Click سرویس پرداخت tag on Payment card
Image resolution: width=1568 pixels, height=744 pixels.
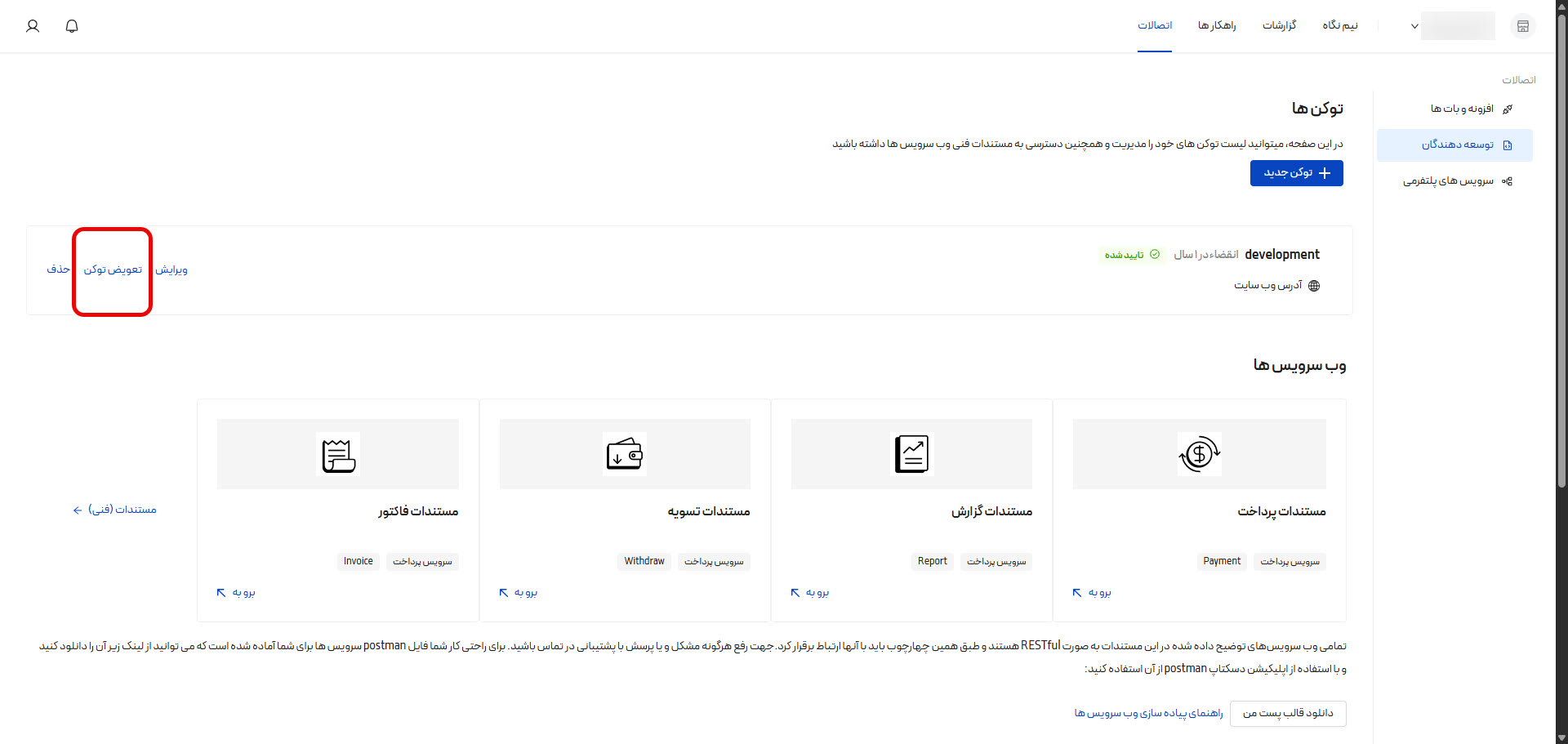1290,561
